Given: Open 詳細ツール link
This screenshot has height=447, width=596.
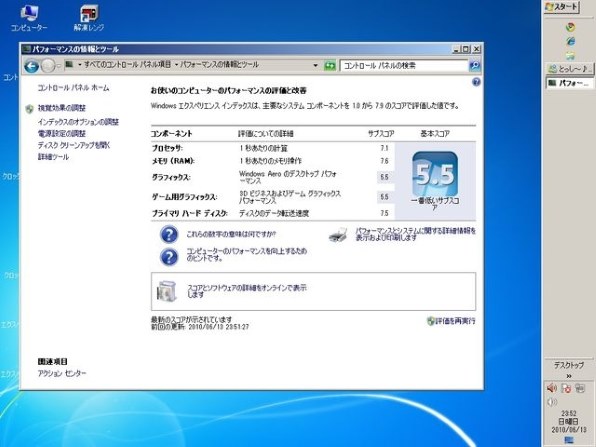Looking at the screenshot, I should click(53, 157).
